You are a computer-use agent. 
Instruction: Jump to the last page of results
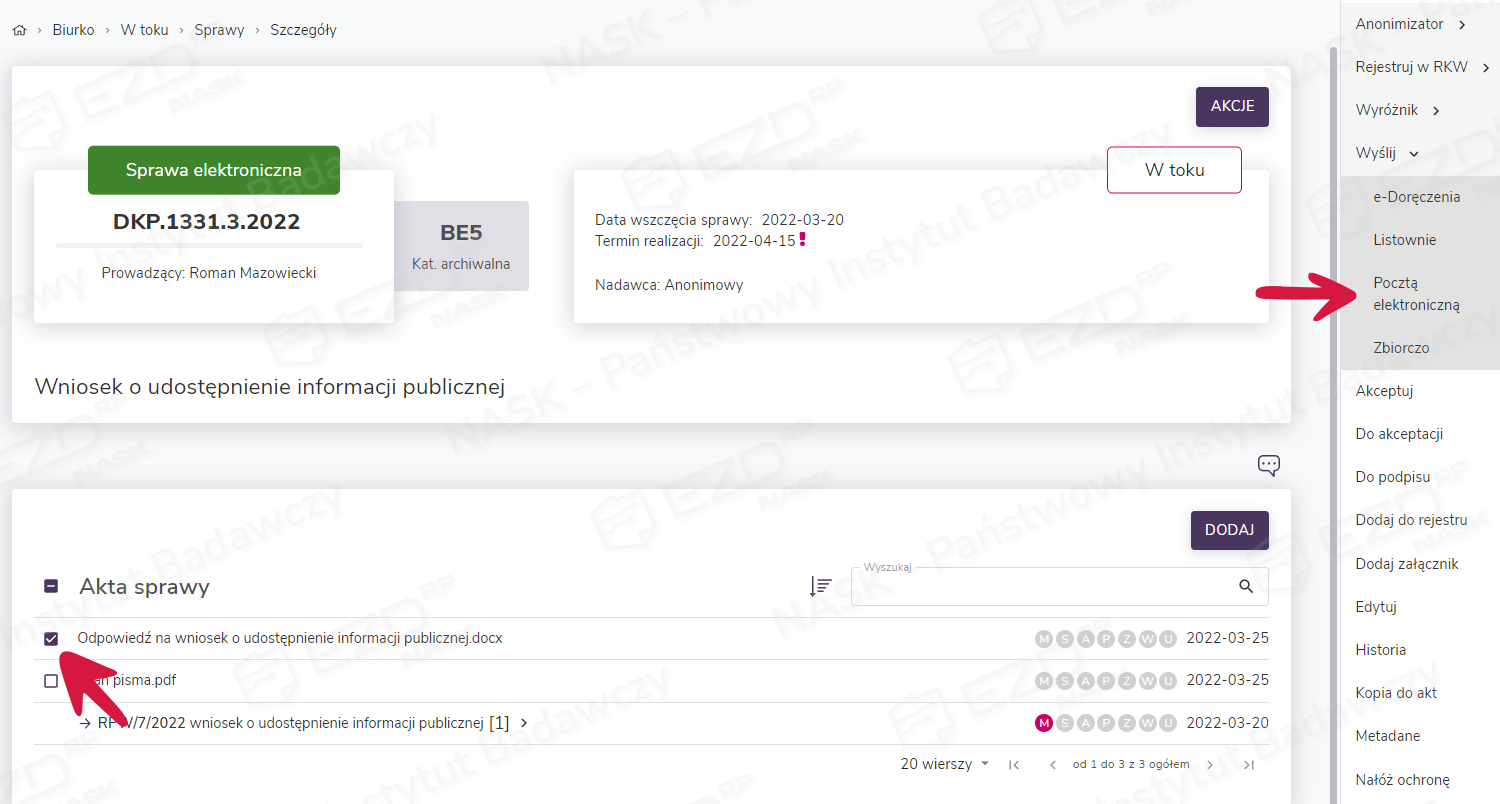coord(1248,765)
